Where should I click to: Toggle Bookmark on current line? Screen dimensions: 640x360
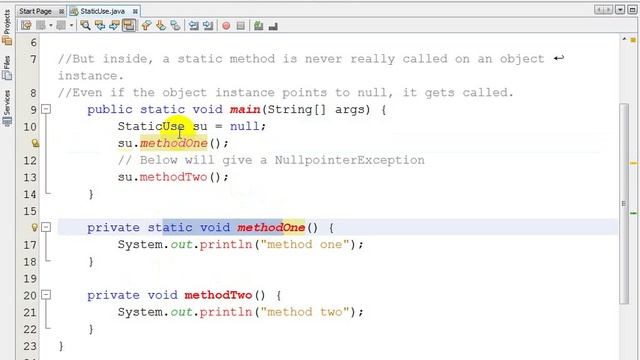176,26
